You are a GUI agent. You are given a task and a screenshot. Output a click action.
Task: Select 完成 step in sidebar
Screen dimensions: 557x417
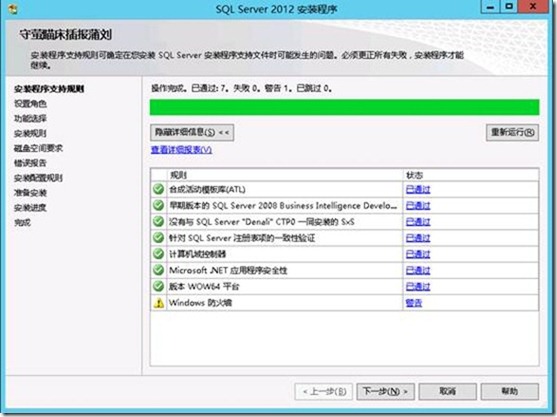pyautogui.click(x=22, y=223)
